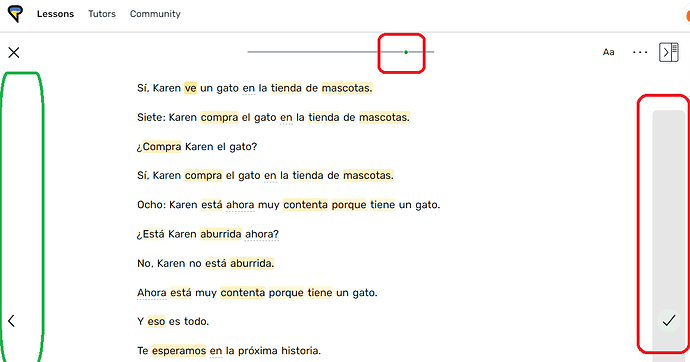
Task: Click the word "gato?"
Action: click(242, 146)
